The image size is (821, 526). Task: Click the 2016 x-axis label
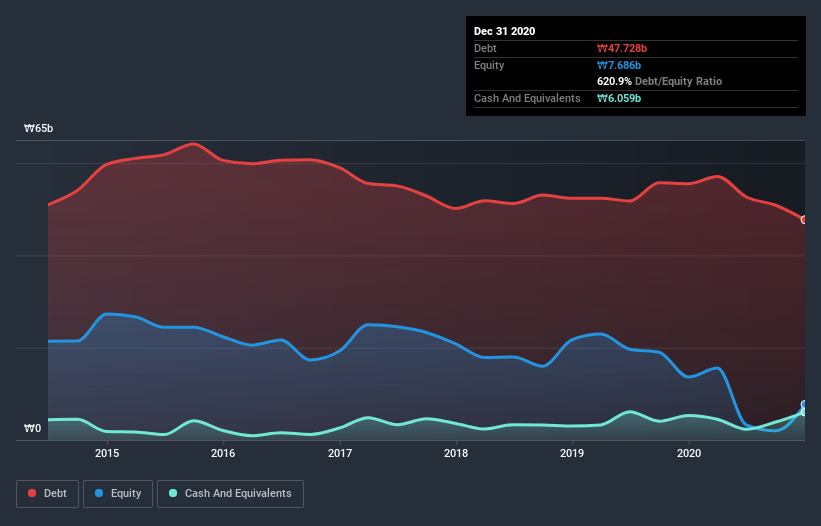click(x=223, y=453)
